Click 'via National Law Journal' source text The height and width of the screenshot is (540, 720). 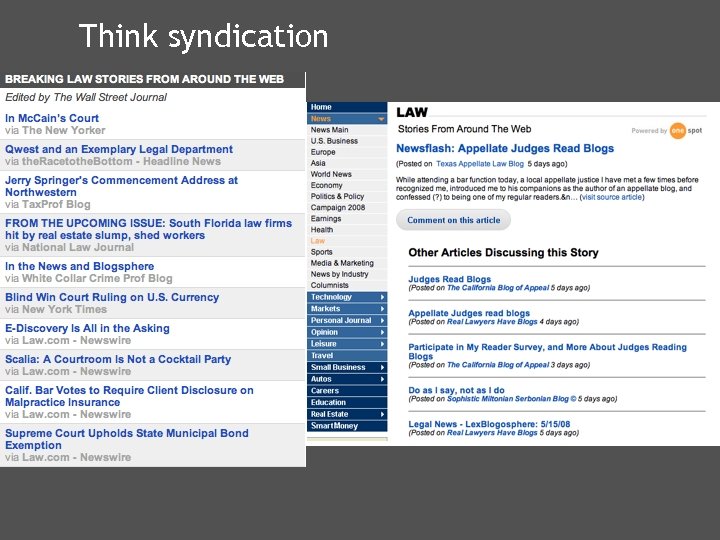69,248
